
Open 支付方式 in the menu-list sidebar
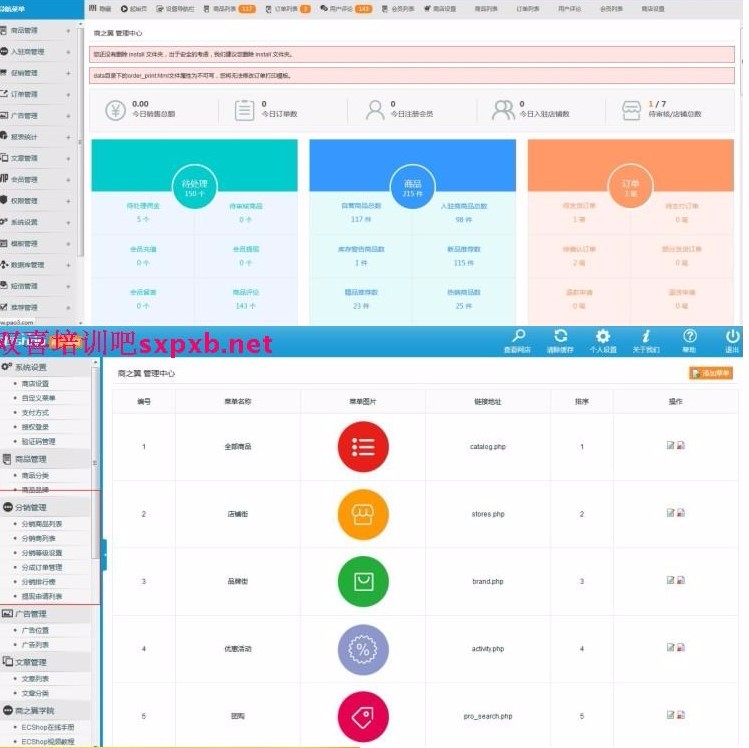click(35, 412)
